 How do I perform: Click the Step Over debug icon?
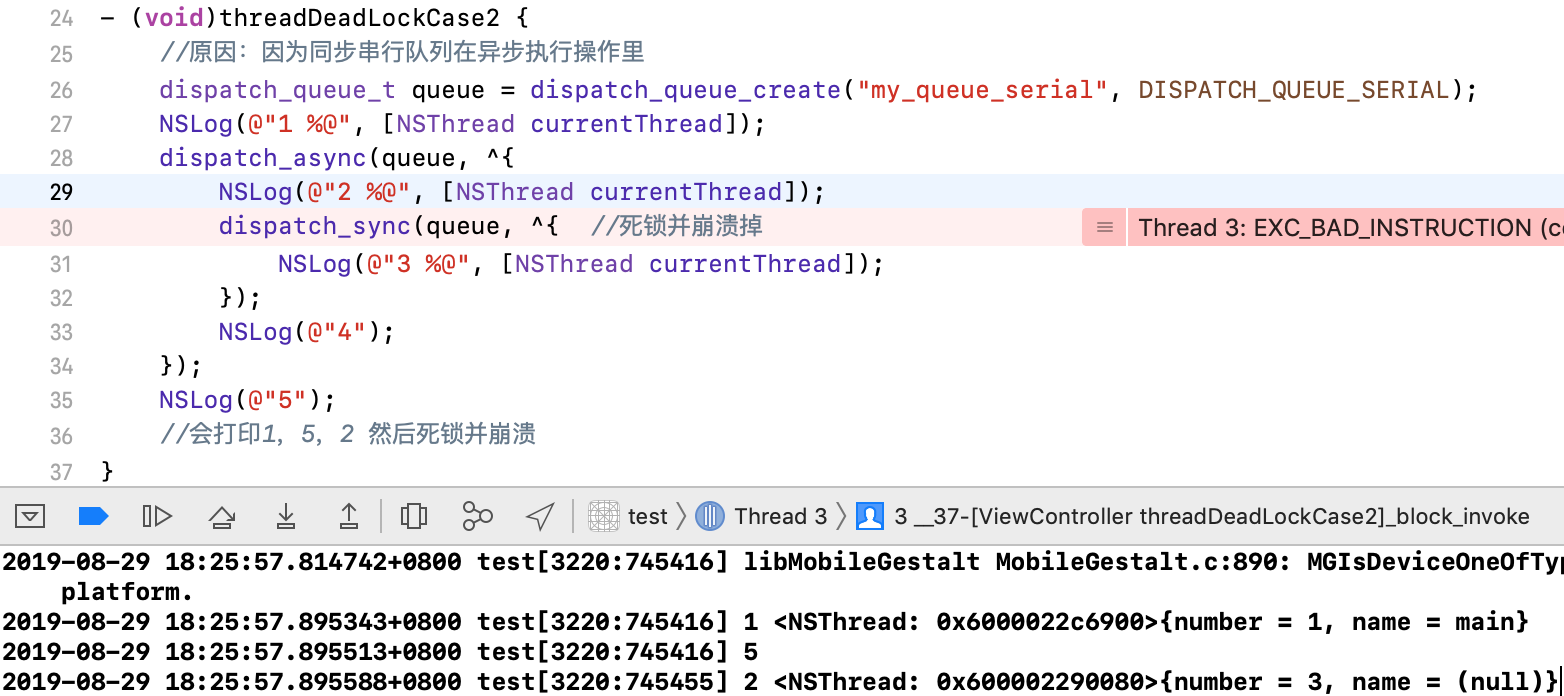click(221, 517)
